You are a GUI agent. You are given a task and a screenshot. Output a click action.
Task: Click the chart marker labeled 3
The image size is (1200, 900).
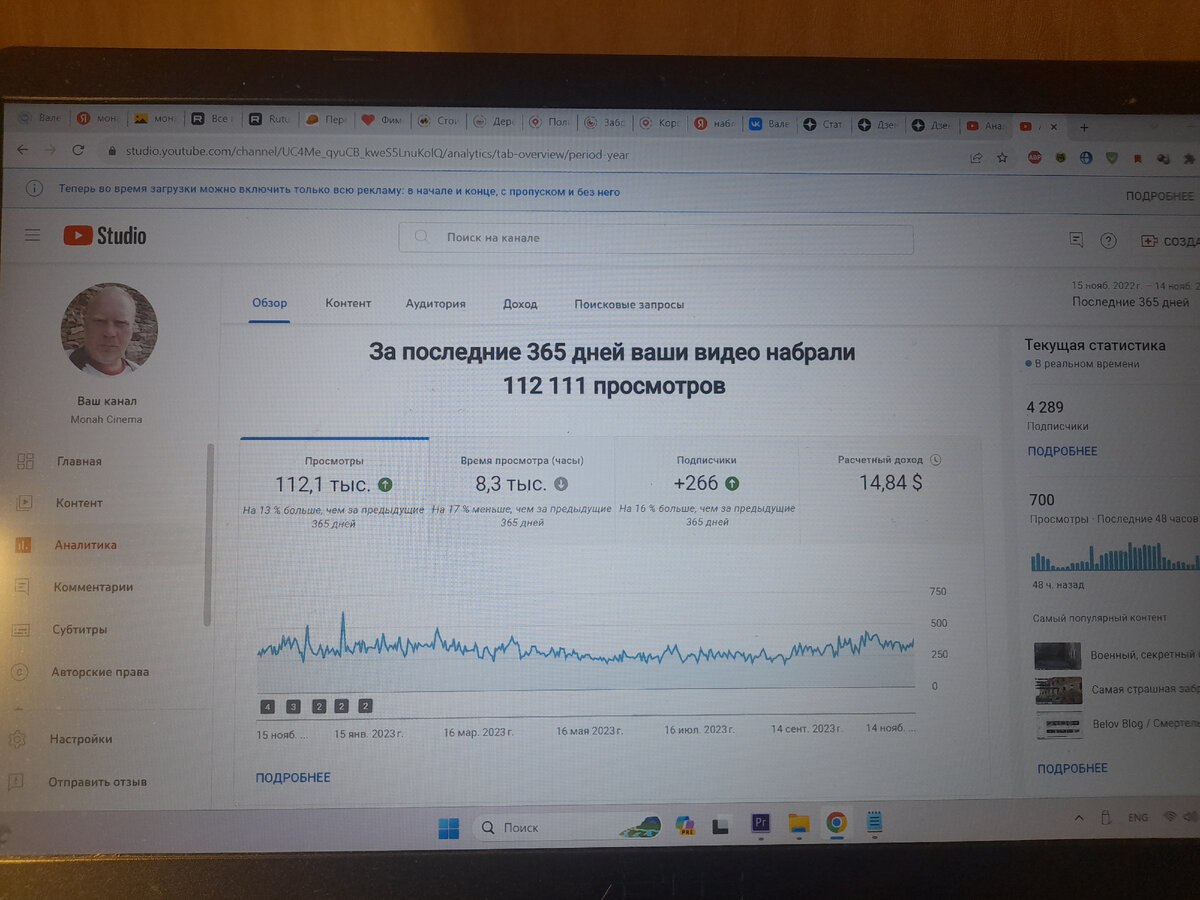point(293,706)
